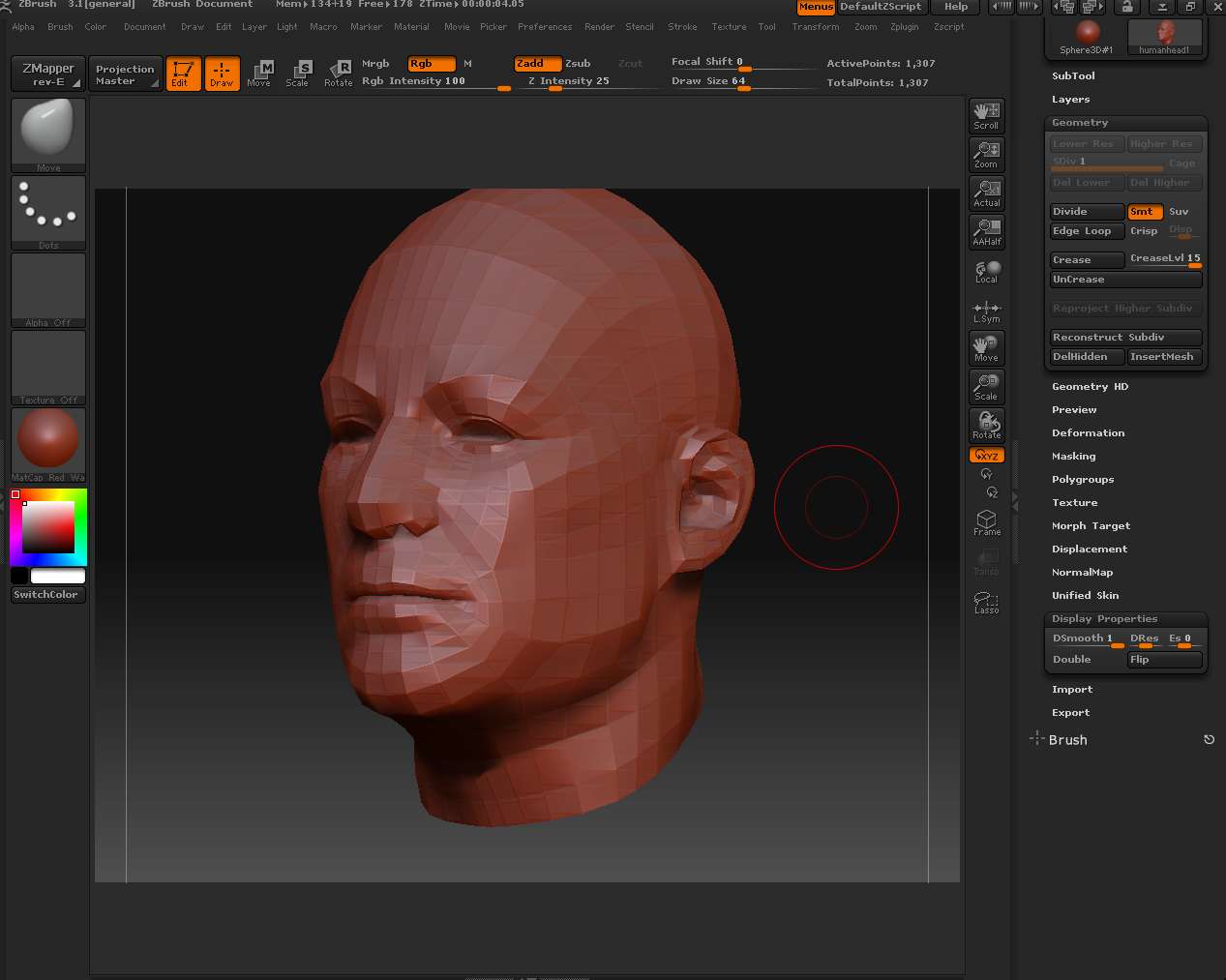Select the Scroll navigation icon

tap(986, 115)
